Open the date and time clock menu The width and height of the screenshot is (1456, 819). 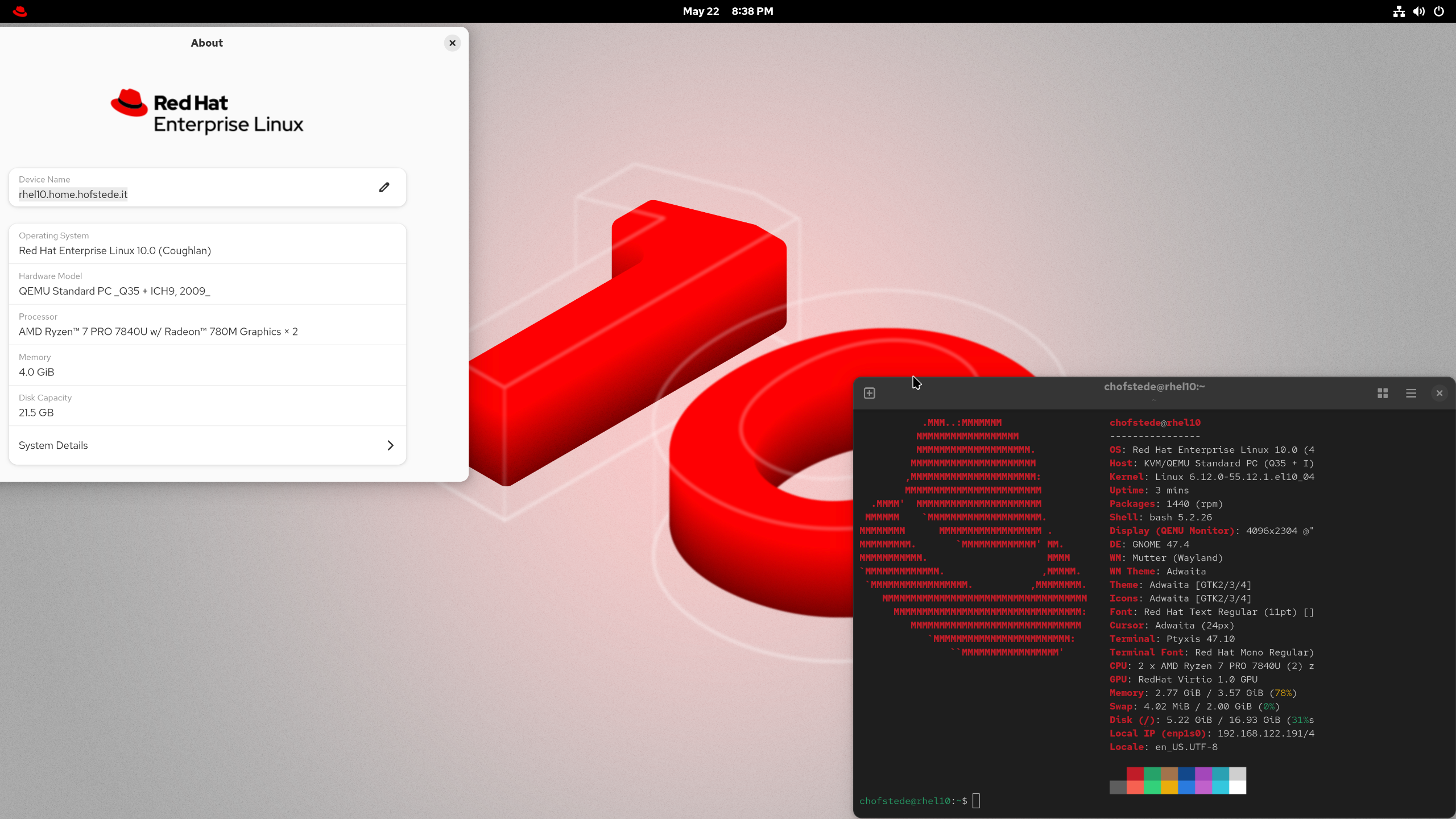[727, 11]
